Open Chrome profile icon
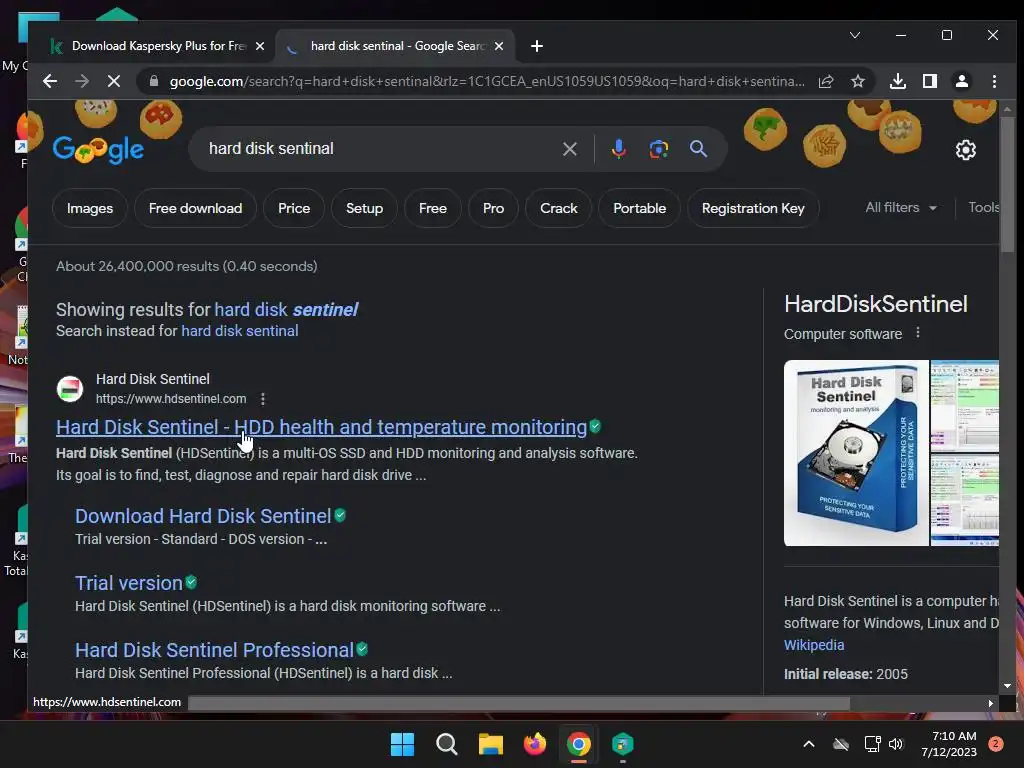Screen dimensions: 1024x768 click(961, 81)
